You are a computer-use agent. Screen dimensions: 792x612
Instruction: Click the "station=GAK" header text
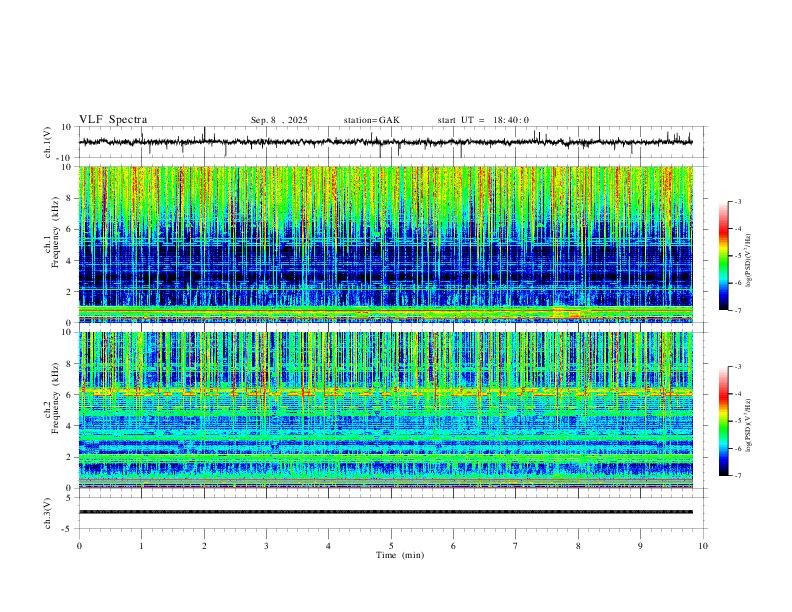pos(371,120)
